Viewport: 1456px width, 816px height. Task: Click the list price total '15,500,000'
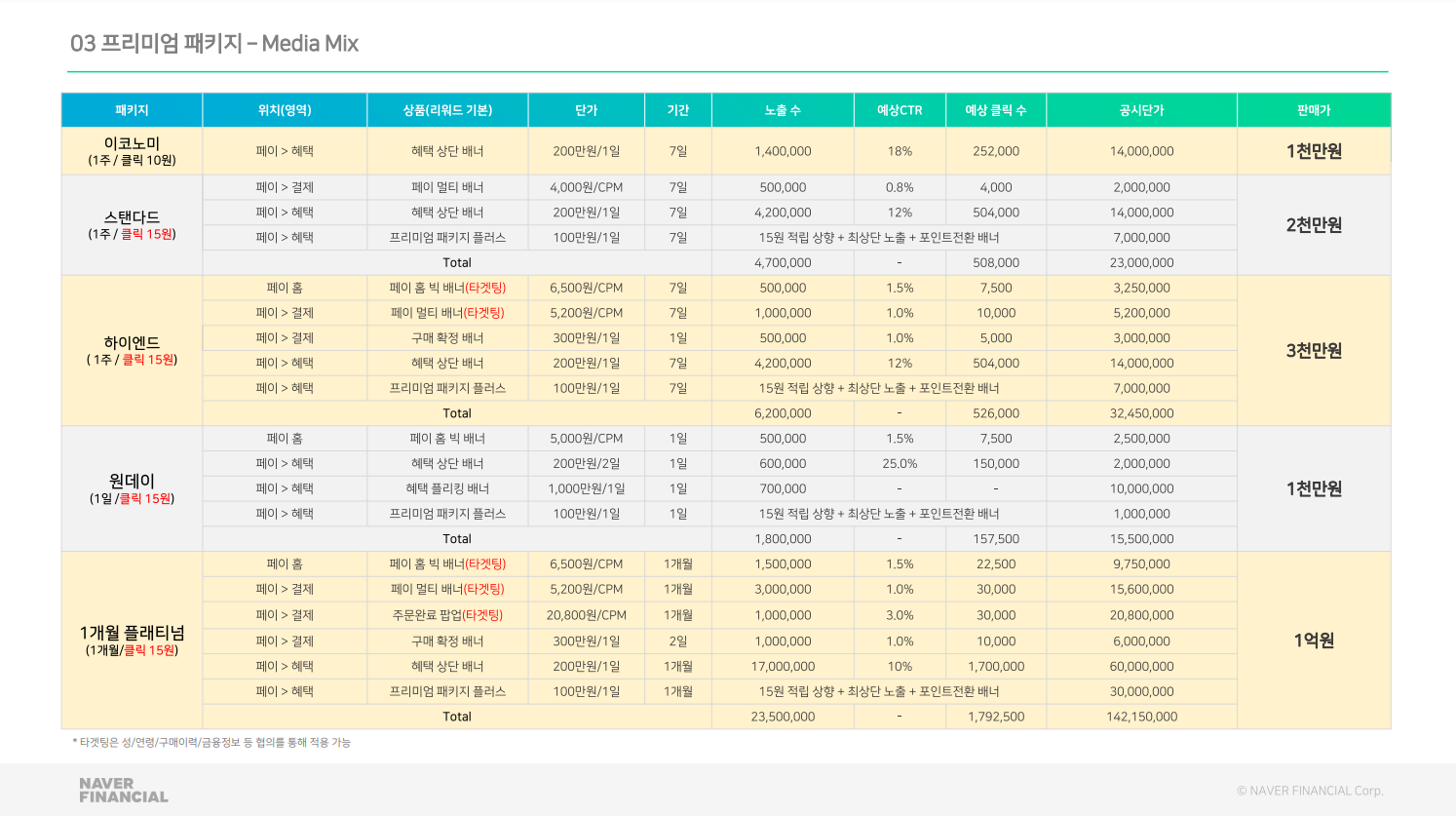tap(1141, 538)
